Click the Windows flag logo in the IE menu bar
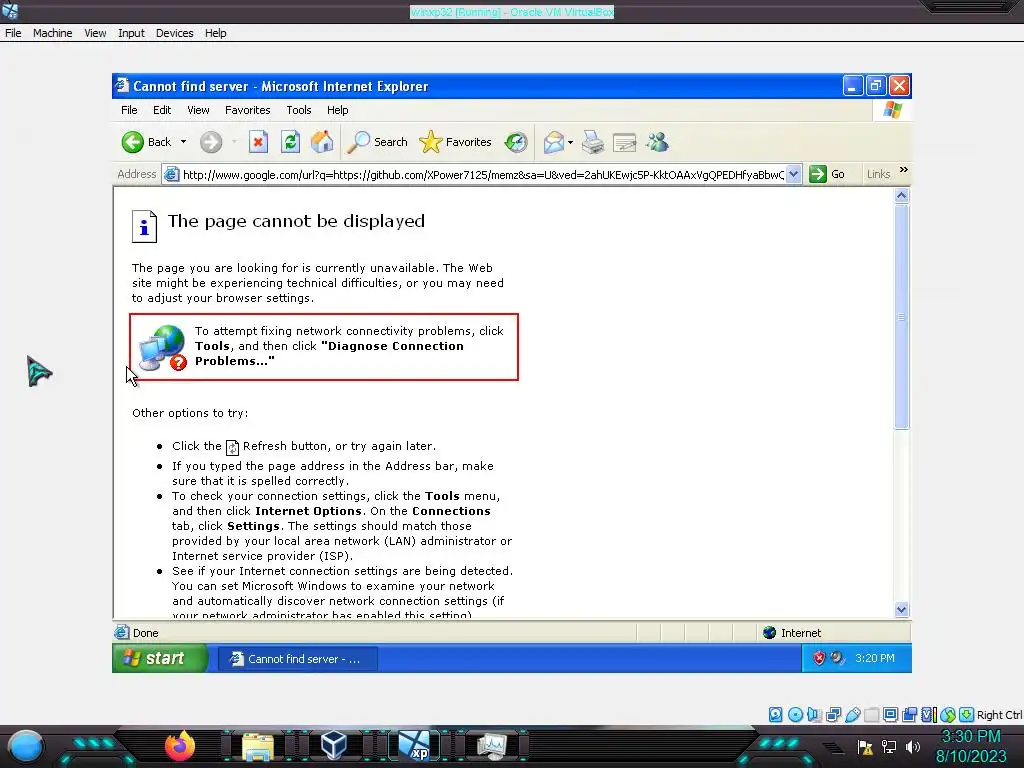Viewport: 1024px width, 768px height. pos(893,110)
